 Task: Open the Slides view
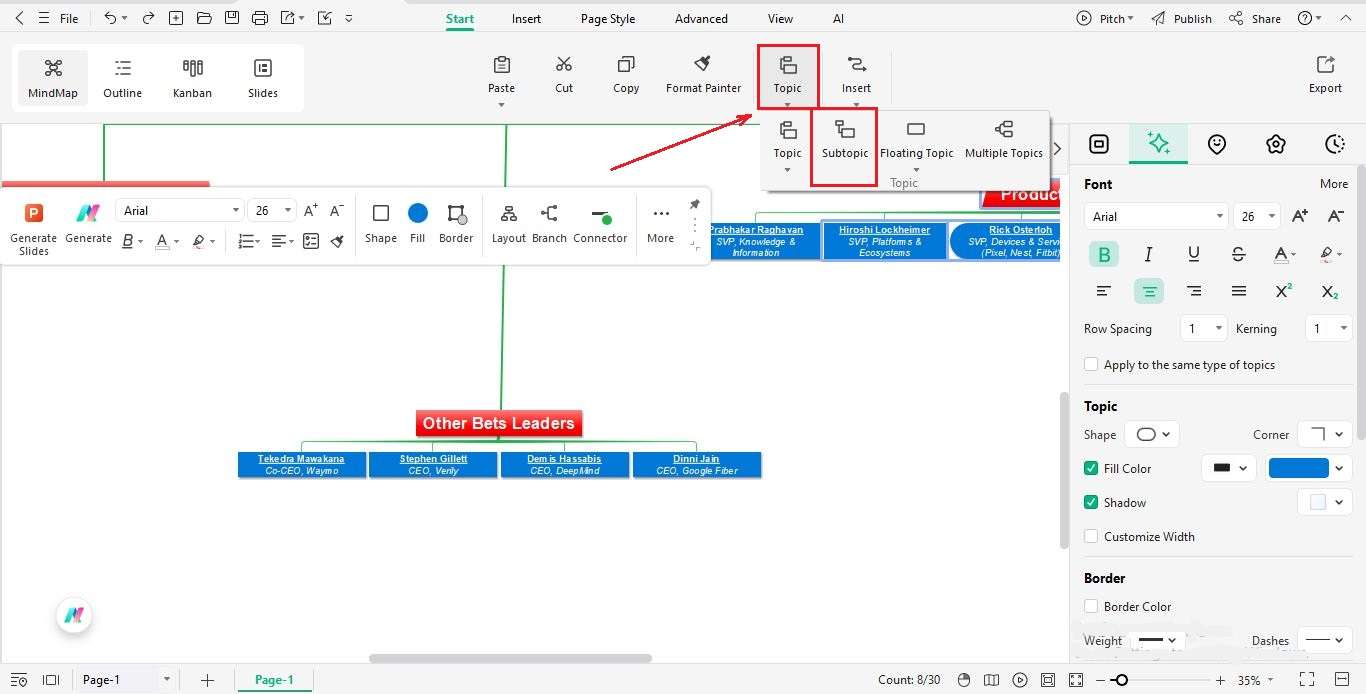pyautogui.click(x=263, y=78)
